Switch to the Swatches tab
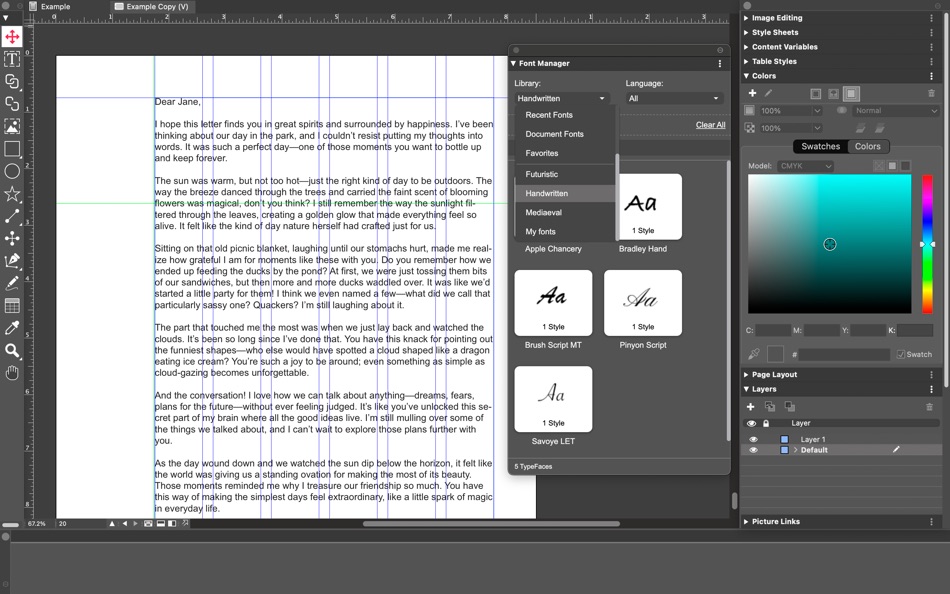Image resolution: width=950 pixels, height=594 pixels. (x=820, y=146)
